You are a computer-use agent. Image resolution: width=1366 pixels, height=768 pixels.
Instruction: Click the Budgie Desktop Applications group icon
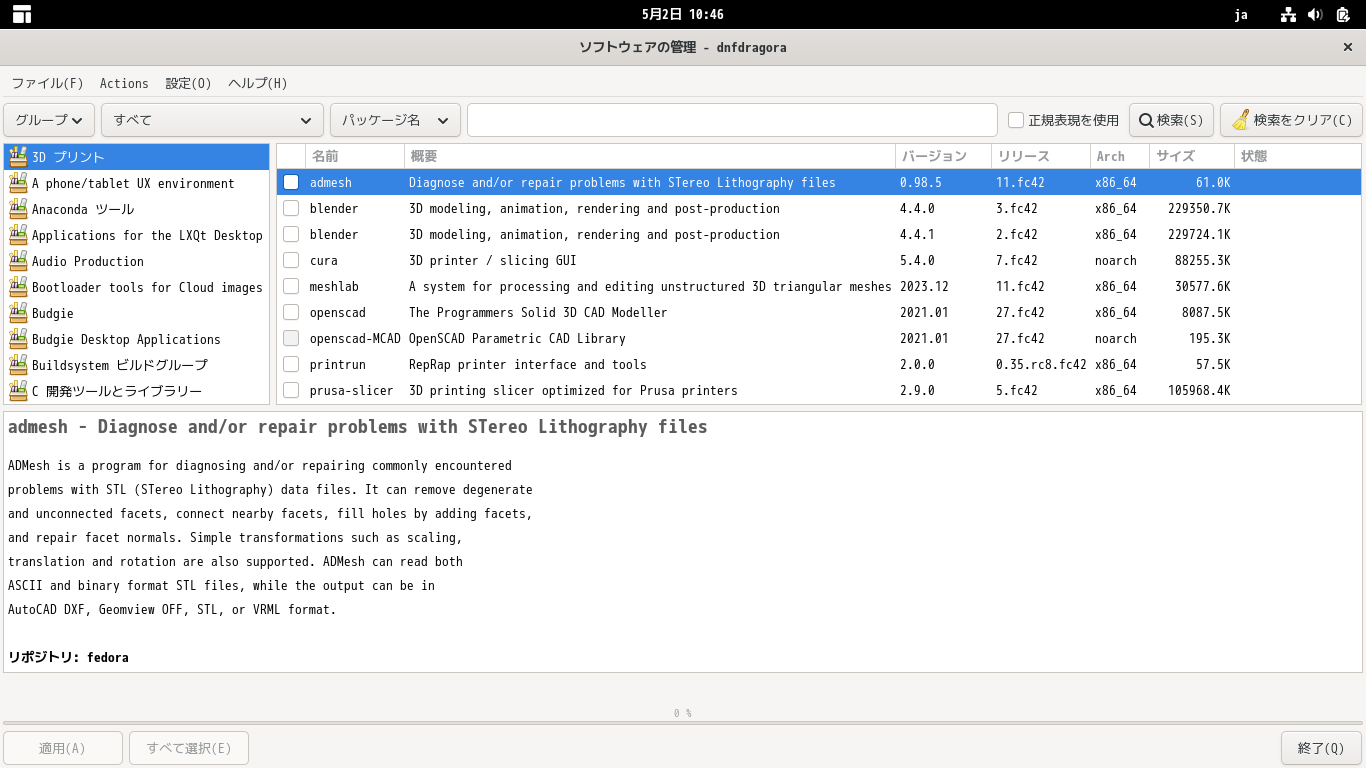tap(18, 339)
